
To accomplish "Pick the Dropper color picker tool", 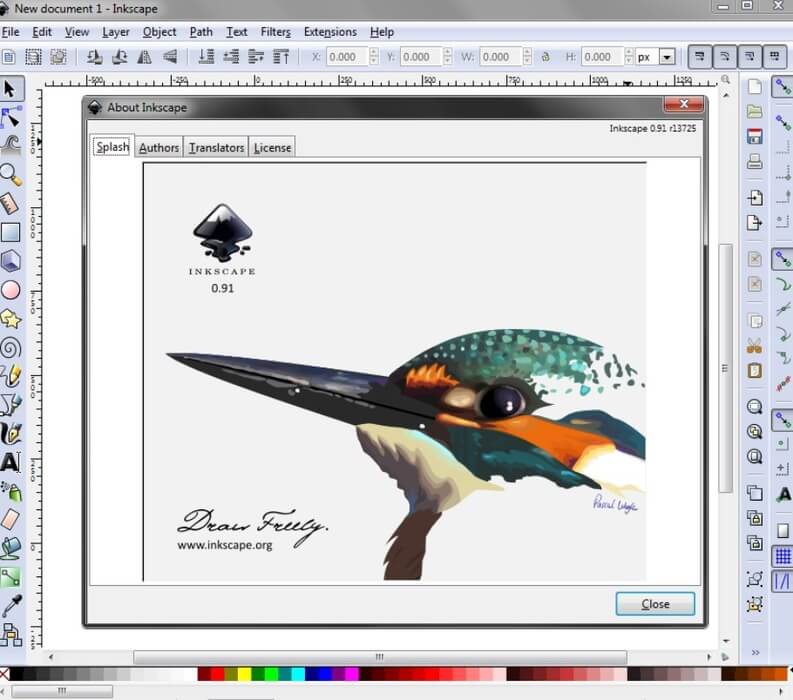I will click(x=10, y=606).
